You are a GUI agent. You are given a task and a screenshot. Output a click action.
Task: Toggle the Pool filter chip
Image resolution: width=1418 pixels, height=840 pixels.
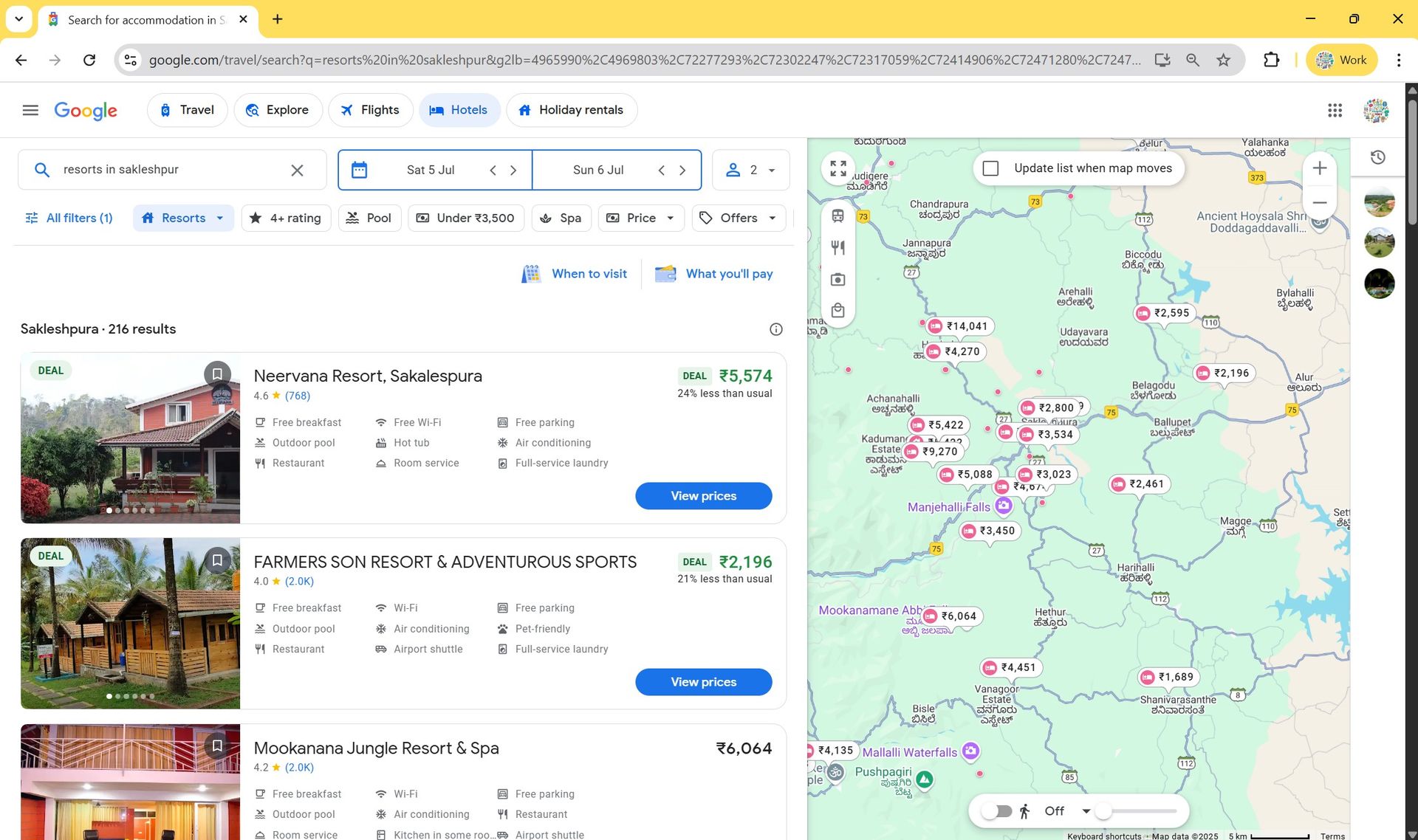click(x=369, y=218)
